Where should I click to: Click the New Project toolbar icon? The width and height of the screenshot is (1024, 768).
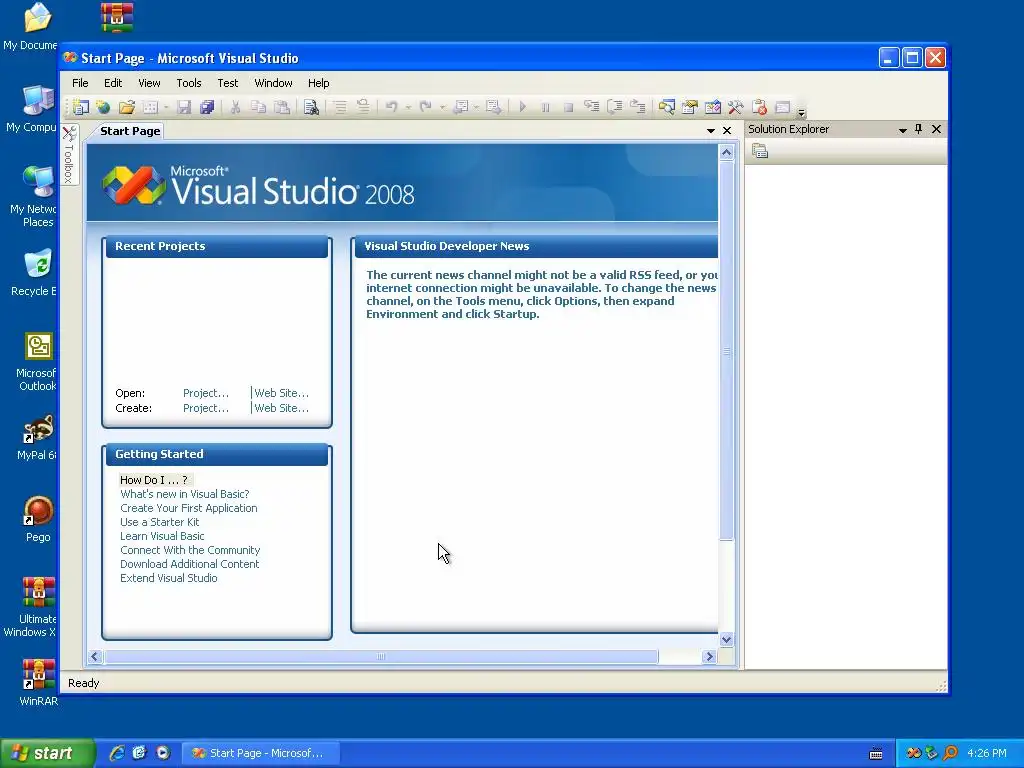pos(80,107)
